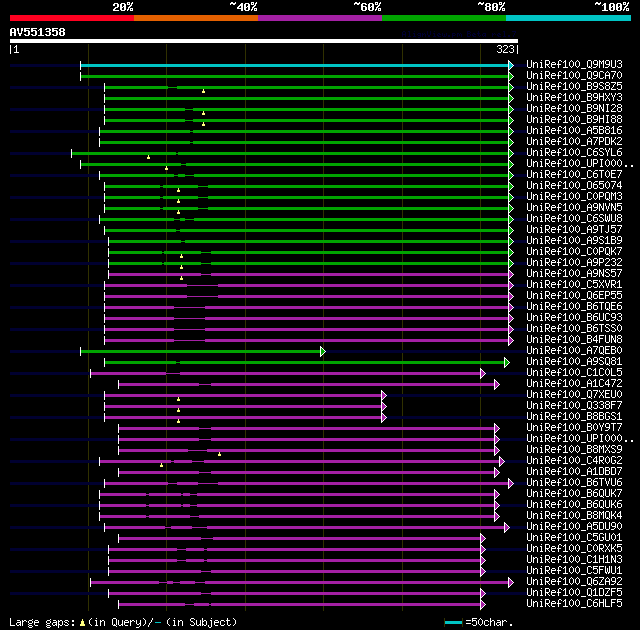Open the UniRef100_A5B816 hit label
The image size is (640, 630).
[574, 131]
